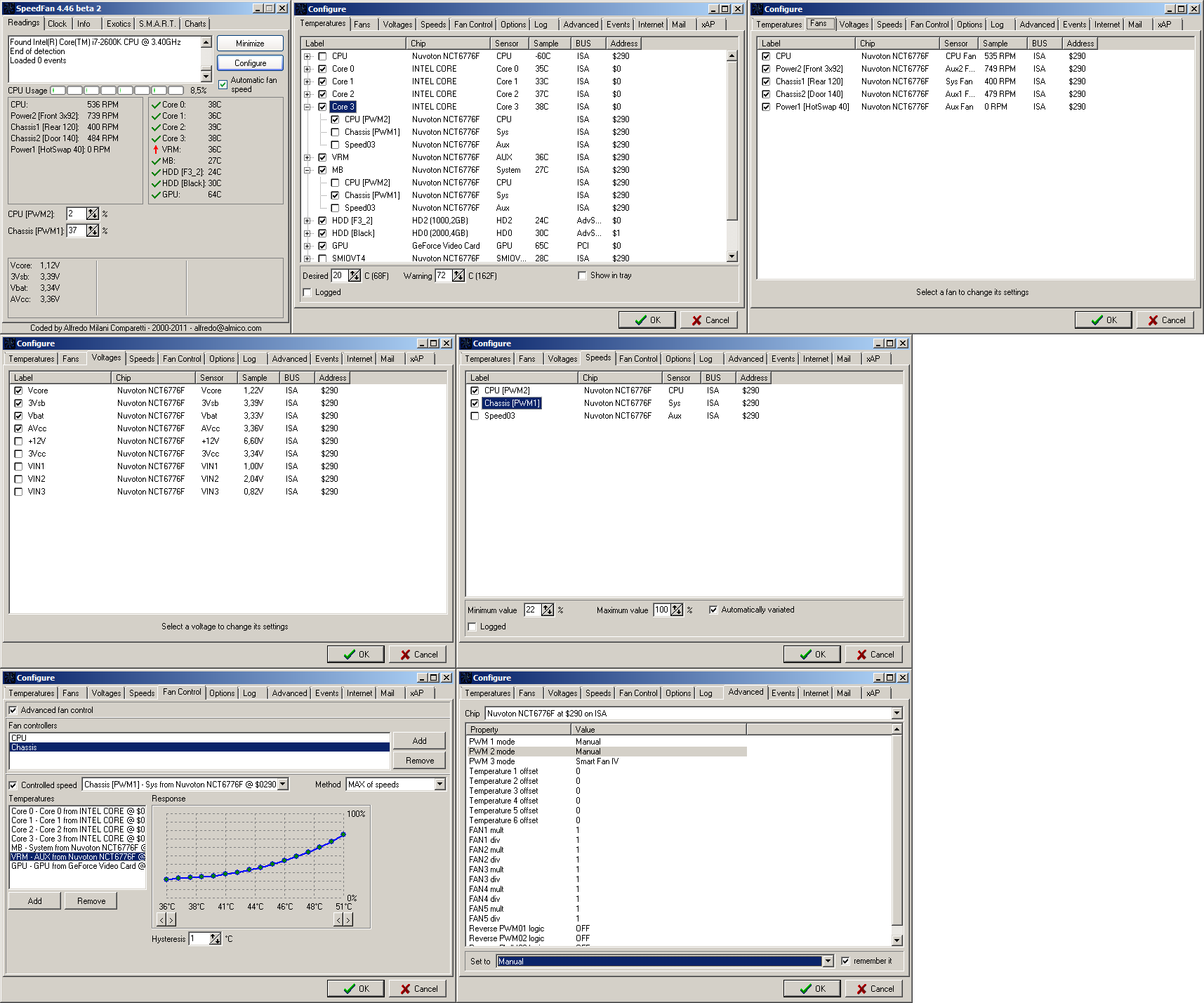1204x1003 pixels.
Task: Expand the VRM tree node
Action: pos(307,157)
